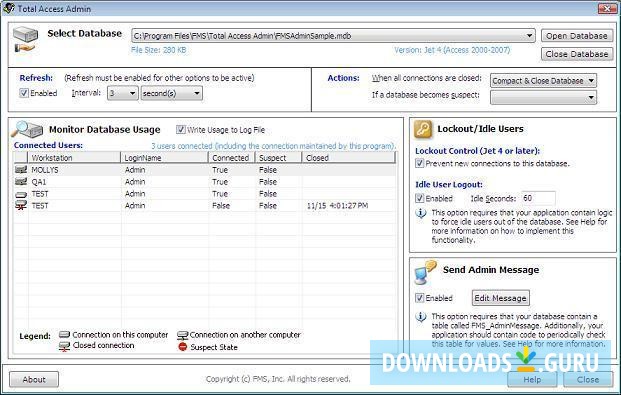The width and height of the screenshot is (621, 395).
Task: Toggle Idle User Logout Enabled checkbox
Action: click(x=419, y=198)
